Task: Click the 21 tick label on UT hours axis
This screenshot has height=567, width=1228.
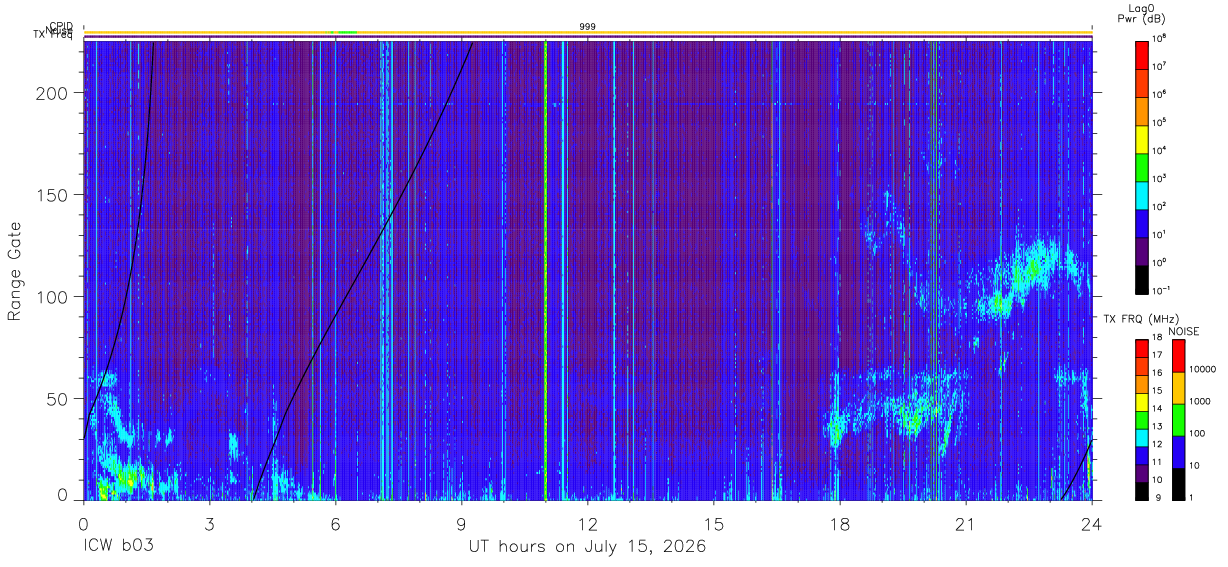Action: (x=965, y=524)
